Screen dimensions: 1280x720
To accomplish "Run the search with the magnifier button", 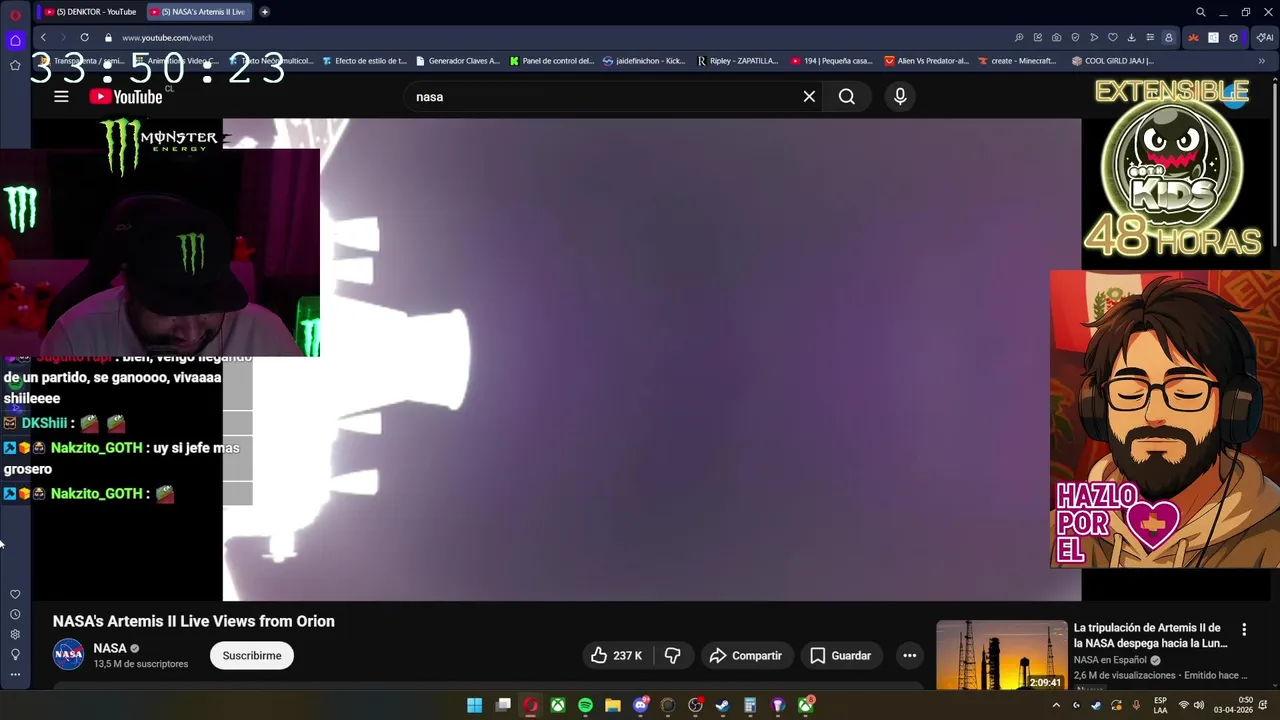I will 847,97.
